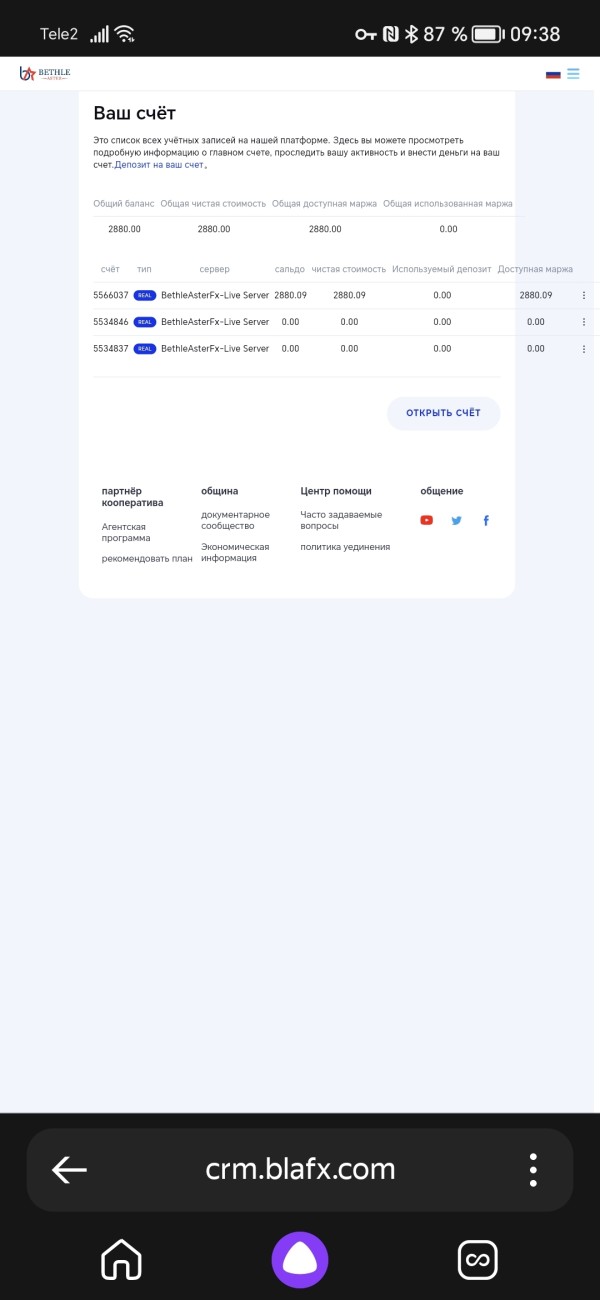Image resolution: width=600 pixels, height=1300 pixels.
Task: Open options for account 5534837
Action: (584, 349)
